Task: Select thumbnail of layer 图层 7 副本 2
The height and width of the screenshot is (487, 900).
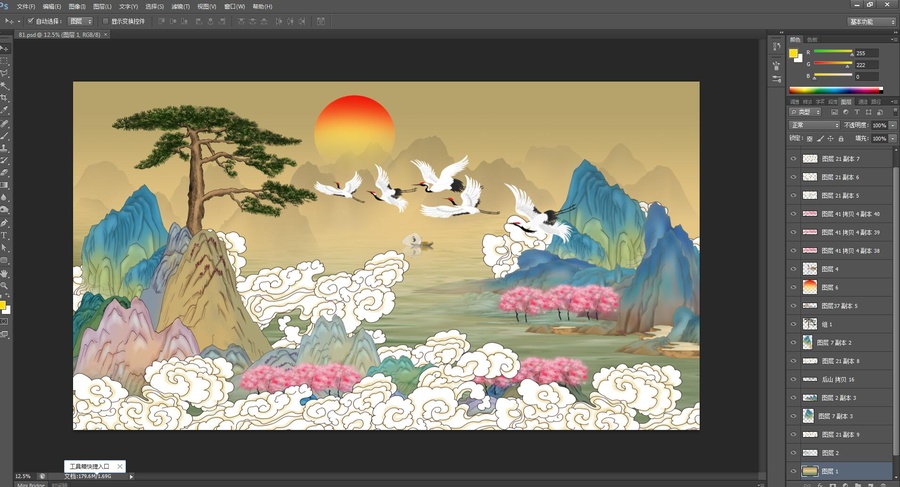Action: (808, 342)
